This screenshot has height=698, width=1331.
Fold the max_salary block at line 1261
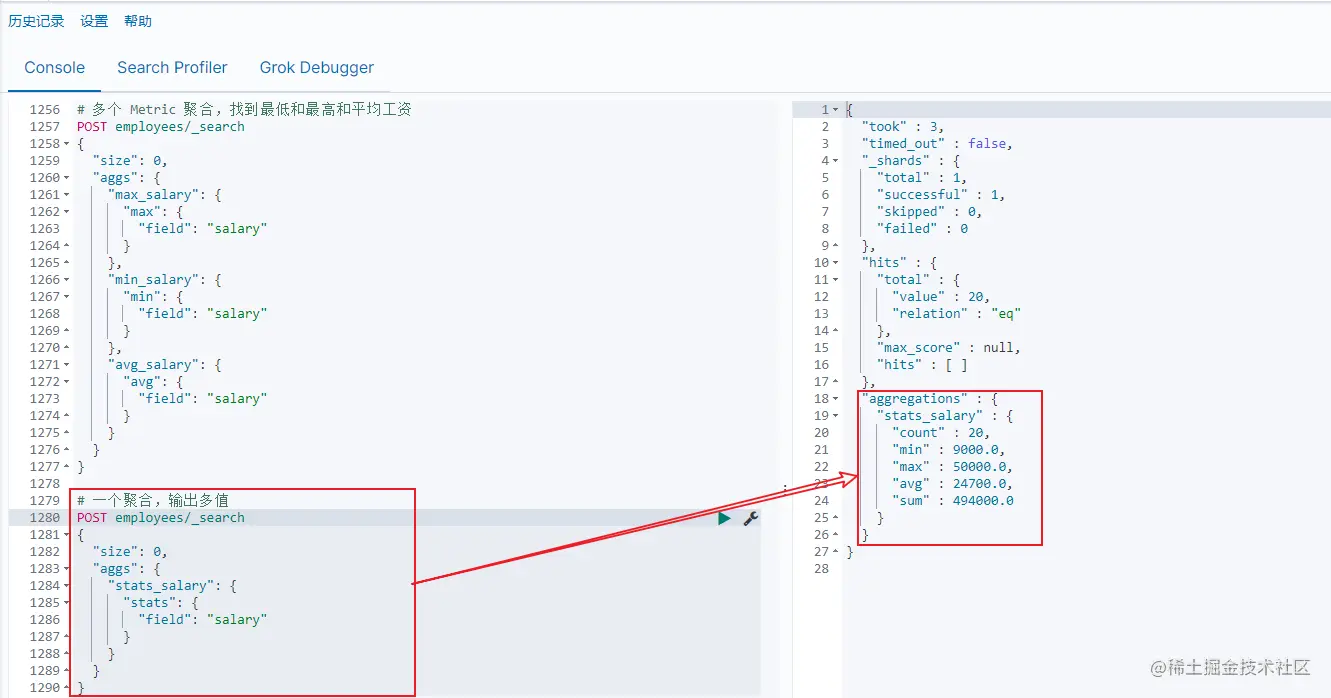click(x=66, y=195)
